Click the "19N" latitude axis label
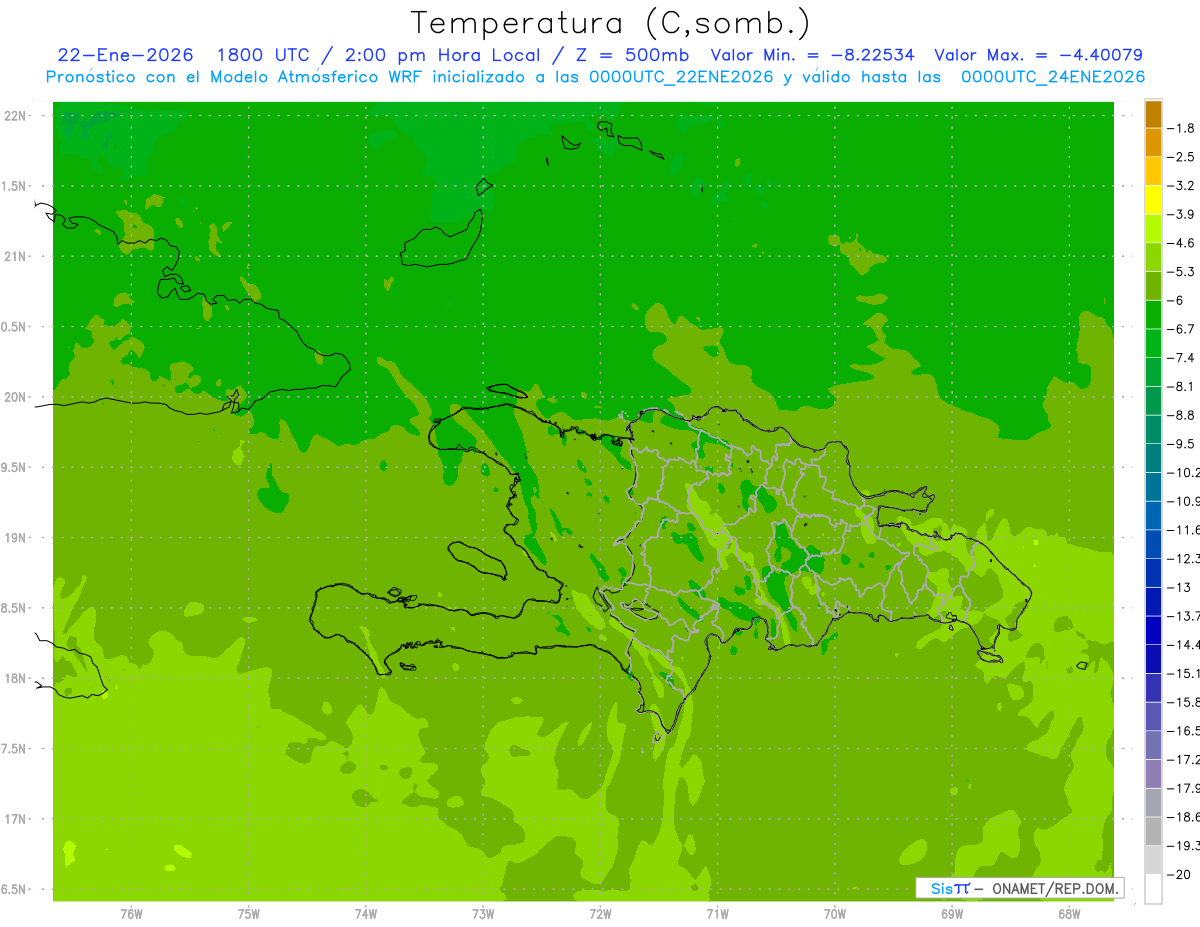Image resolution: width=1200 pixels, height=927 pixels. tap(16, 538)
